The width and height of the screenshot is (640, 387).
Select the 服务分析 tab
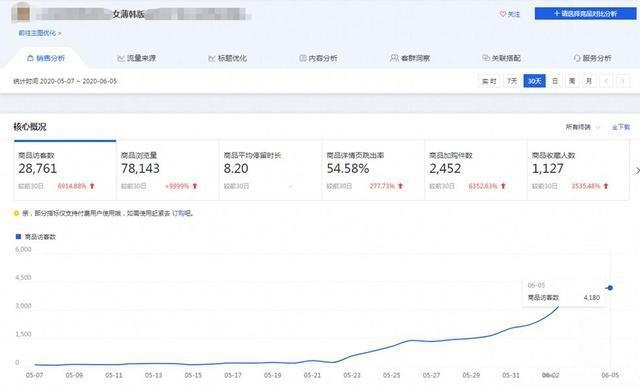click(x=592, y=58)
